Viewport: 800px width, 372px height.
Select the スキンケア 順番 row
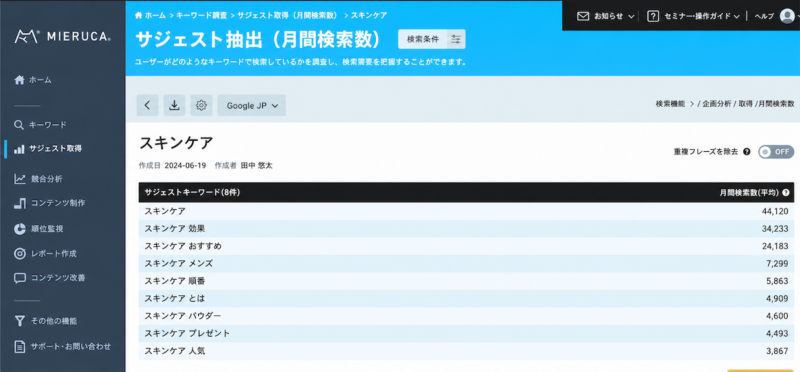click(x=466, y=281)
